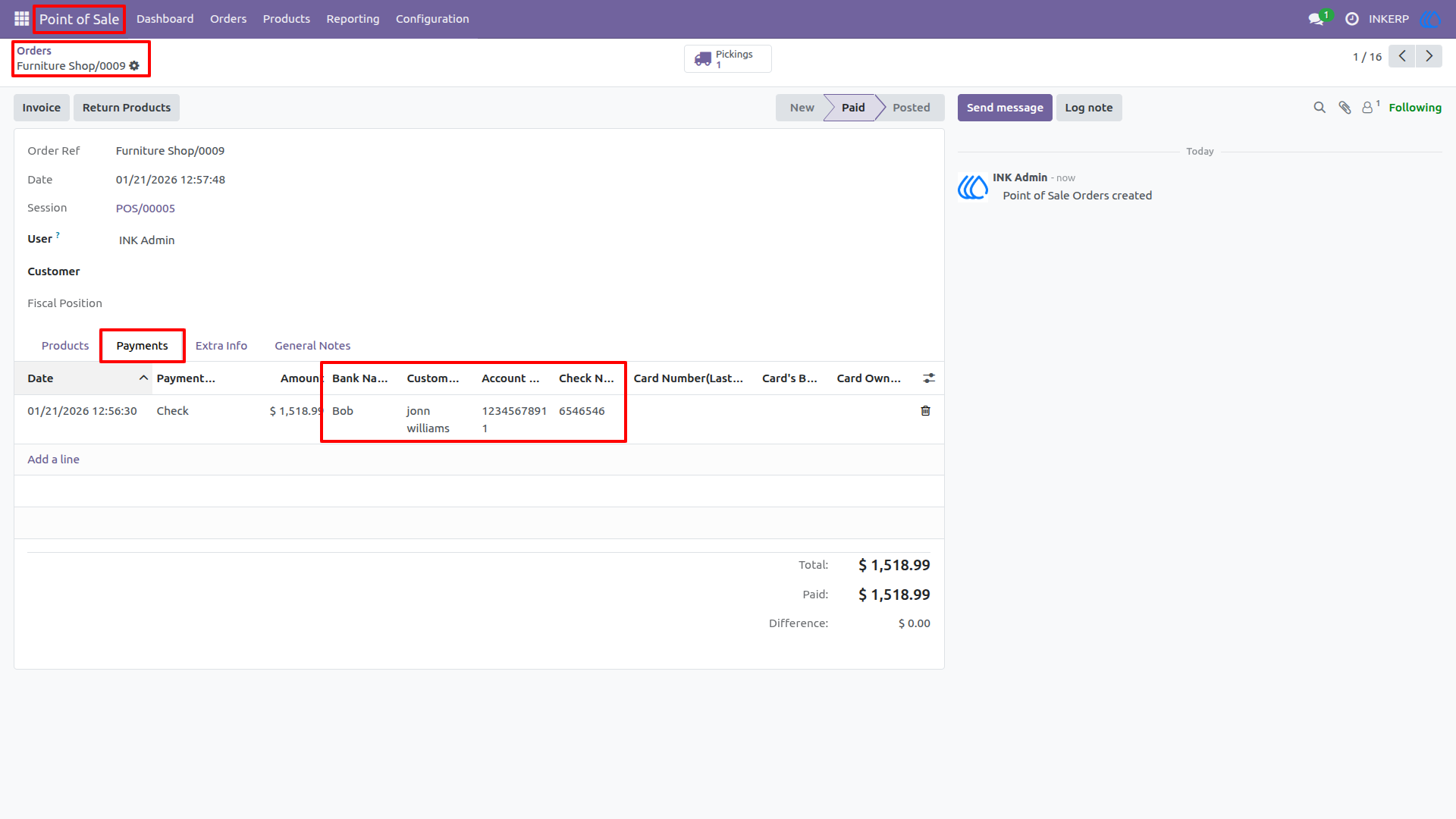Select the Payments tab
This screenshot has height=819, width=1456.
[x=142, y=346]
